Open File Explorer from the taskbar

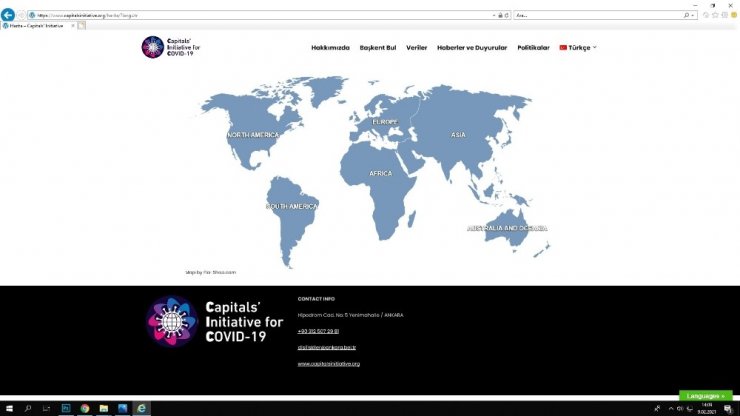point(104,408)
